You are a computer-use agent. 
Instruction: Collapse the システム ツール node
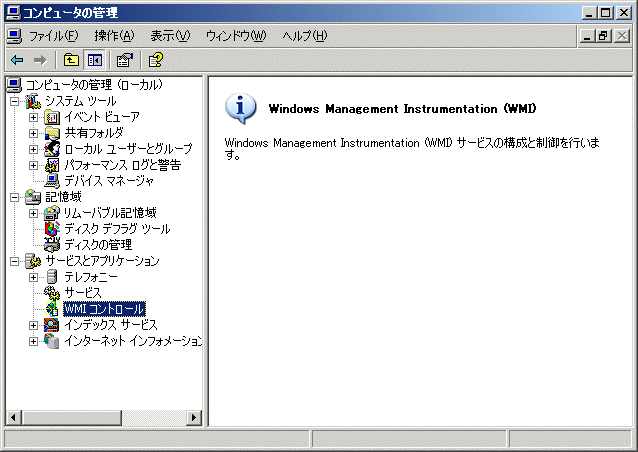[14, 101]
